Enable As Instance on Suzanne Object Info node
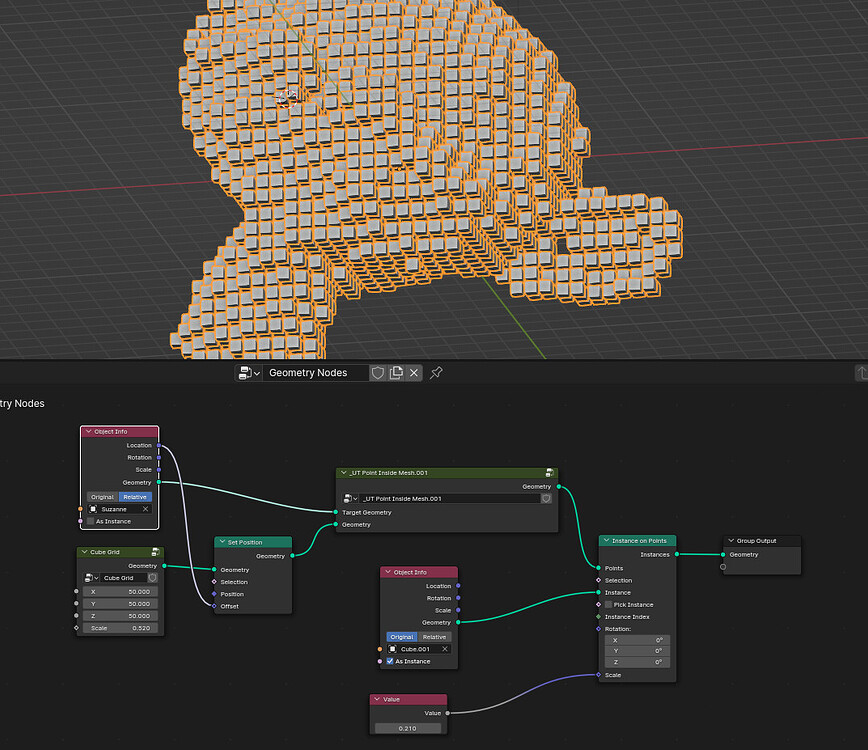 91,521
